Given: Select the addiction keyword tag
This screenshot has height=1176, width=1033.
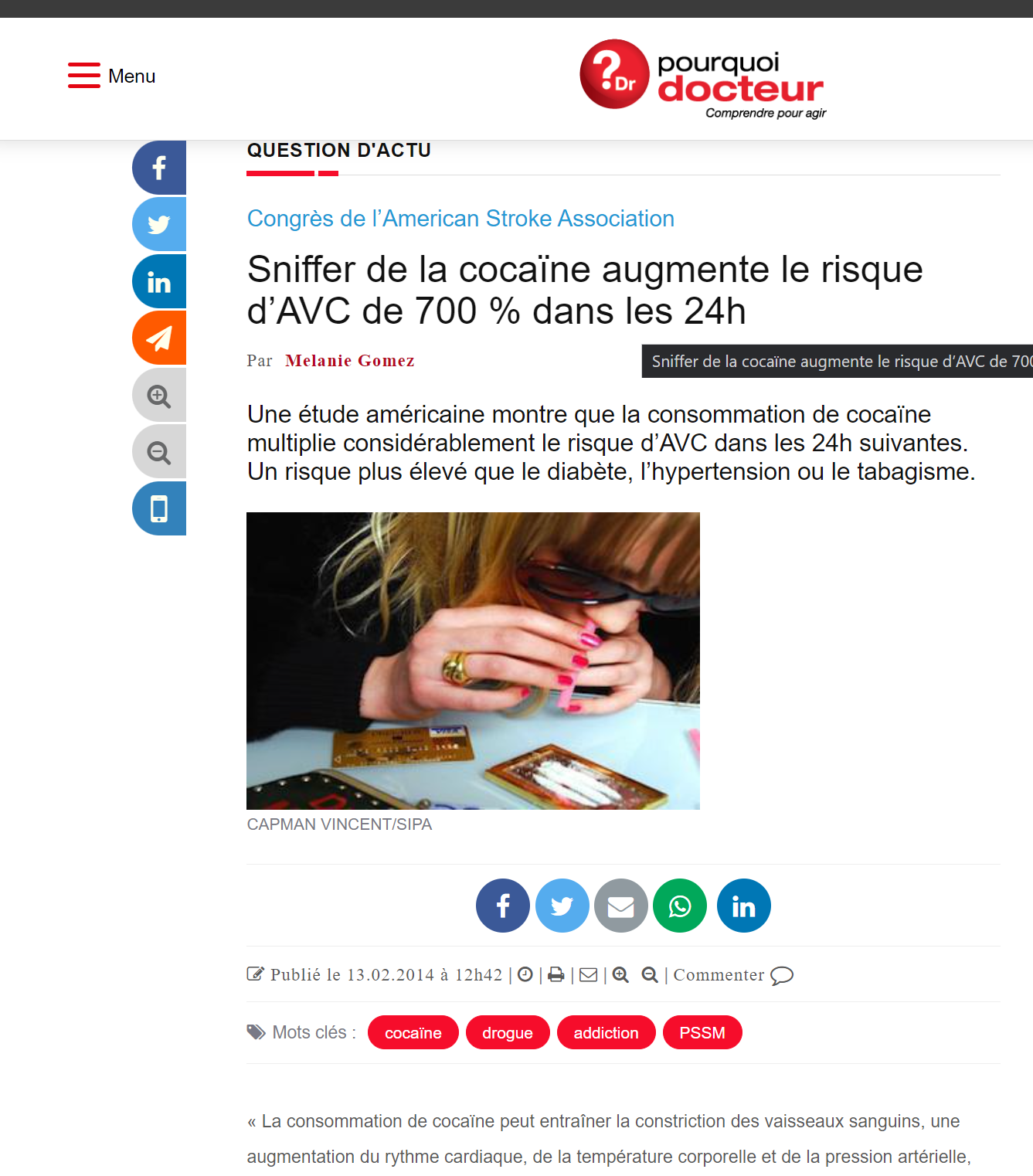Looking at the screenshot, I should tap(607, 1032).
